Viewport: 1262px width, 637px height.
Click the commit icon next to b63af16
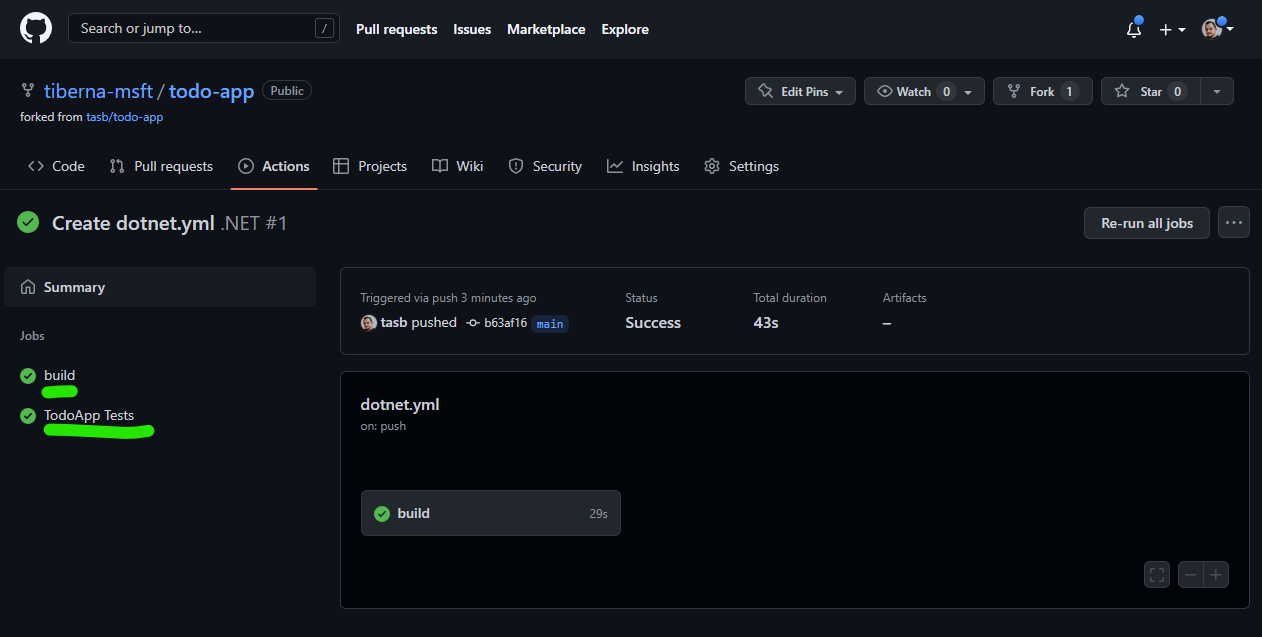pyautogui.click(x=470, y=322)
